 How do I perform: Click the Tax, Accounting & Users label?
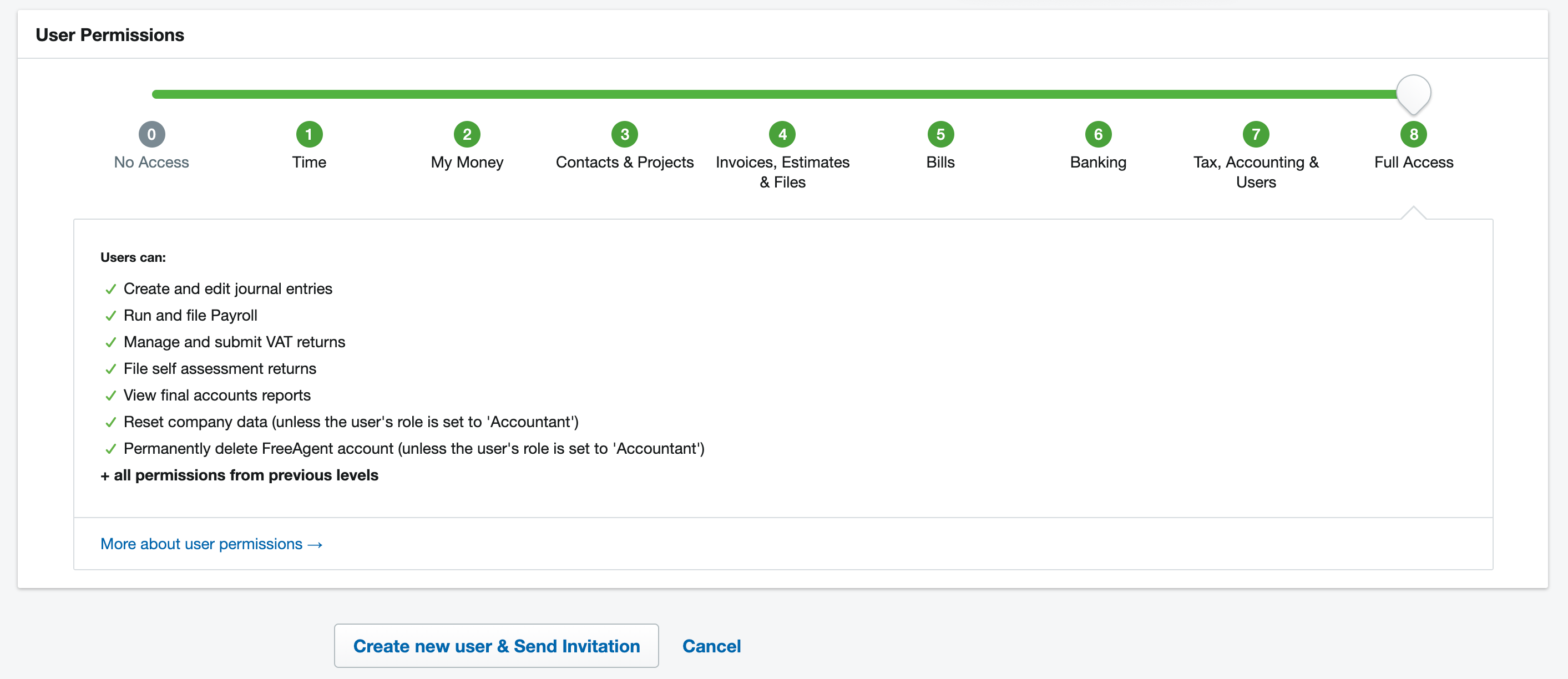pyautogui.click(x=1256, y=171)
